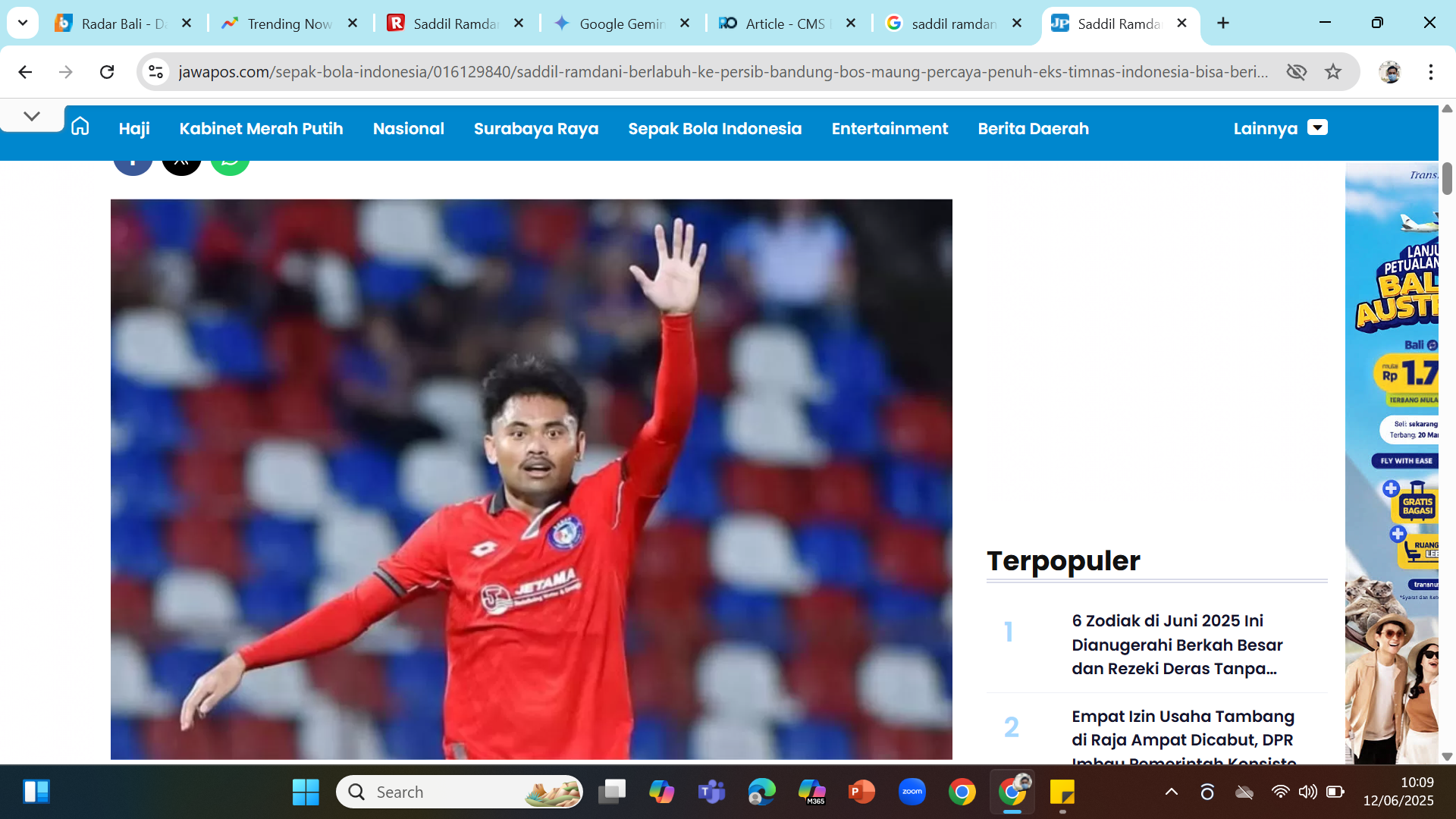Open the volume speaker tray icon
The height and width of the screenshot is (819, 1456).
click(x=1307, y=792)
